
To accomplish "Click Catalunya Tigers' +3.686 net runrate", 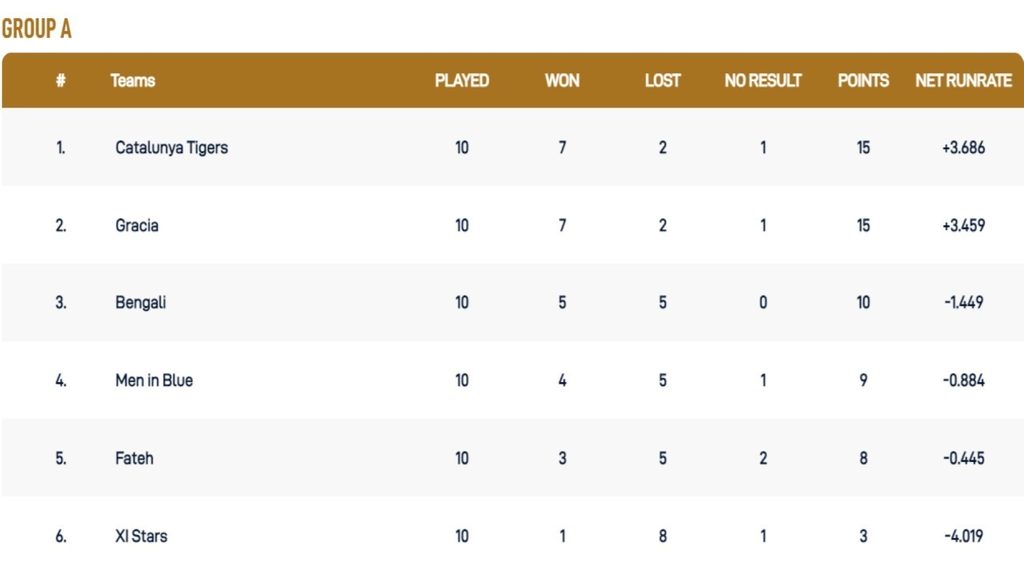I will coord(963,148).
